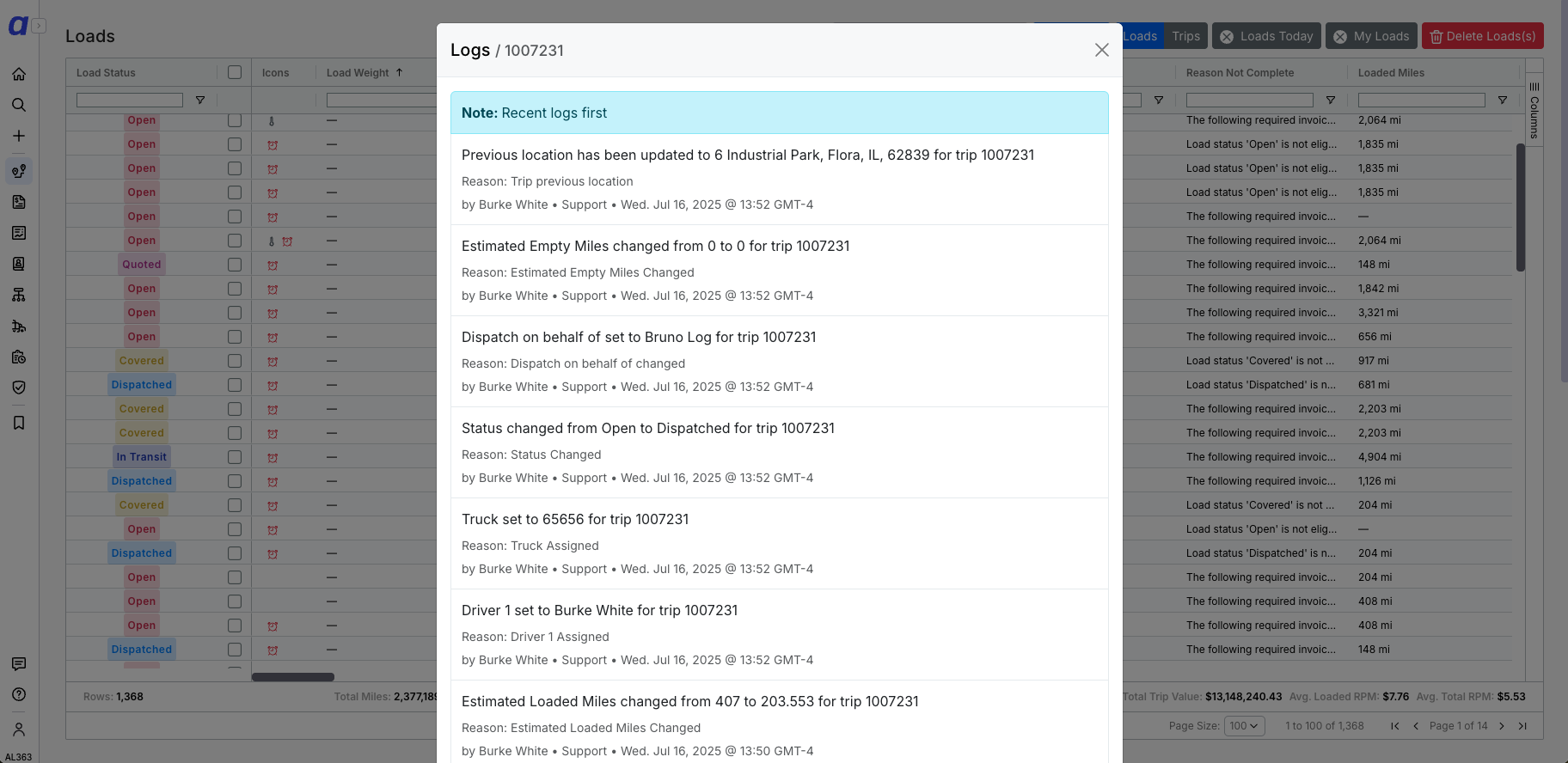Open filter menu for Load Status column
The image size is (1568, 763).
tap(200, 101)
